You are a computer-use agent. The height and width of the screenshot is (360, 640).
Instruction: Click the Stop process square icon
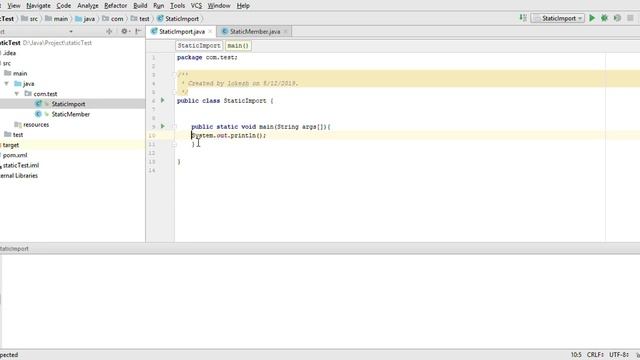click(630, 18)
